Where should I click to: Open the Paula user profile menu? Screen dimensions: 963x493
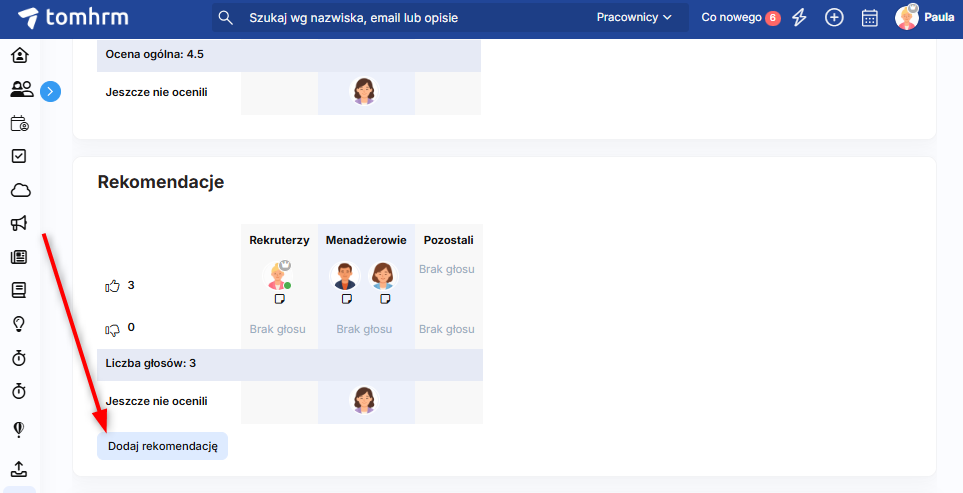pos(923,18)
